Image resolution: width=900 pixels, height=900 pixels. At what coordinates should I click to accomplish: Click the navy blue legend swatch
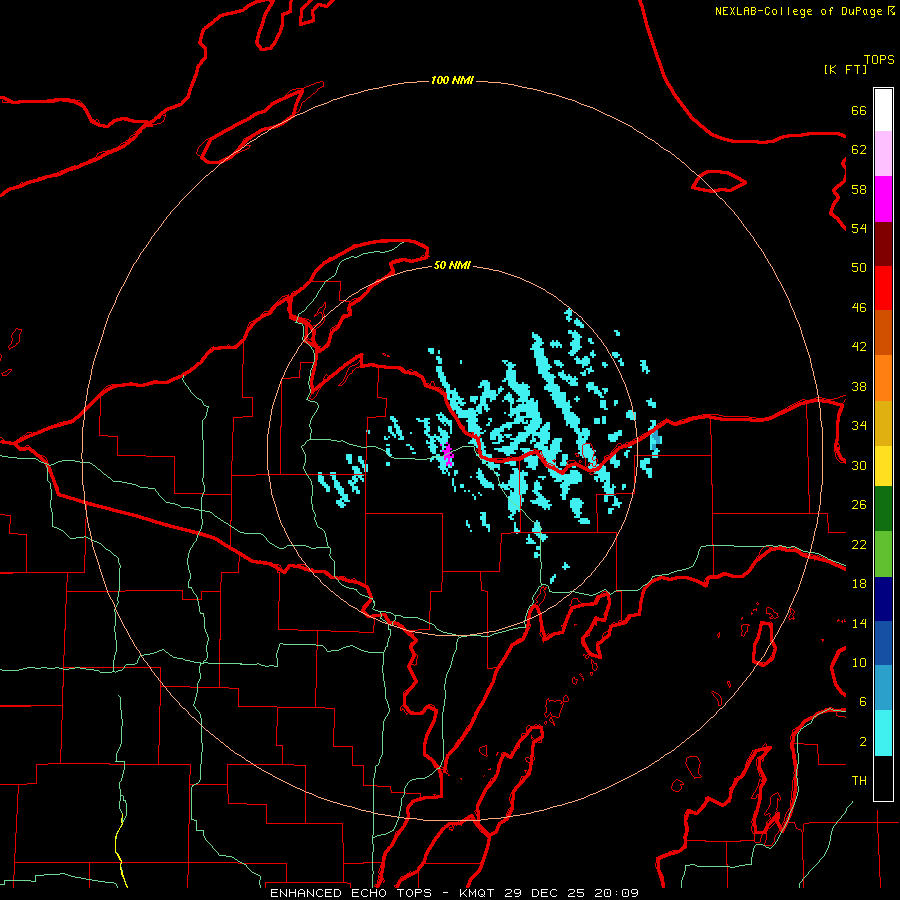pyautogui.click(x=883, y=599)
